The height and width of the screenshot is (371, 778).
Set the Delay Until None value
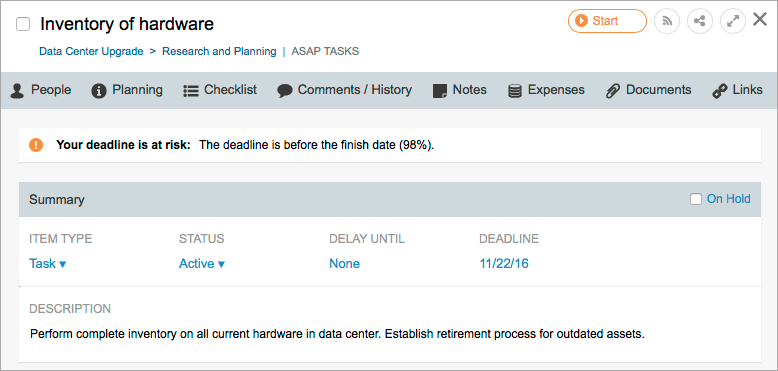click(x=344, y=263)
